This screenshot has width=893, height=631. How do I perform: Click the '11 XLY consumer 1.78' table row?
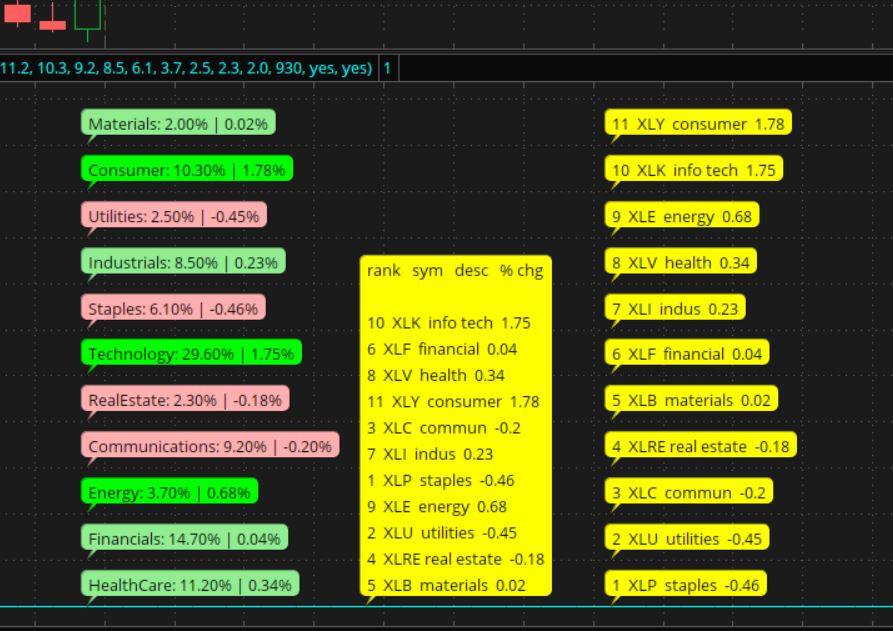(453, 401)
